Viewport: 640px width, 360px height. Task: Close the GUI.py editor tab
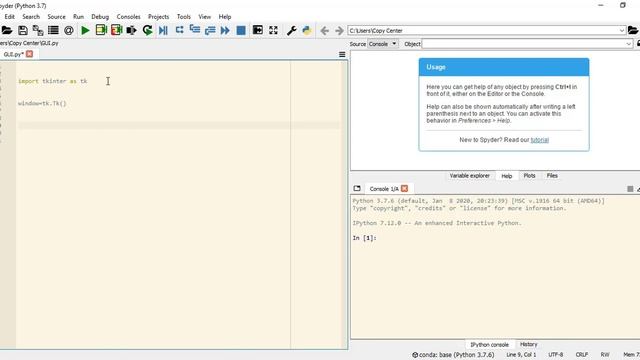coord(29,54)
